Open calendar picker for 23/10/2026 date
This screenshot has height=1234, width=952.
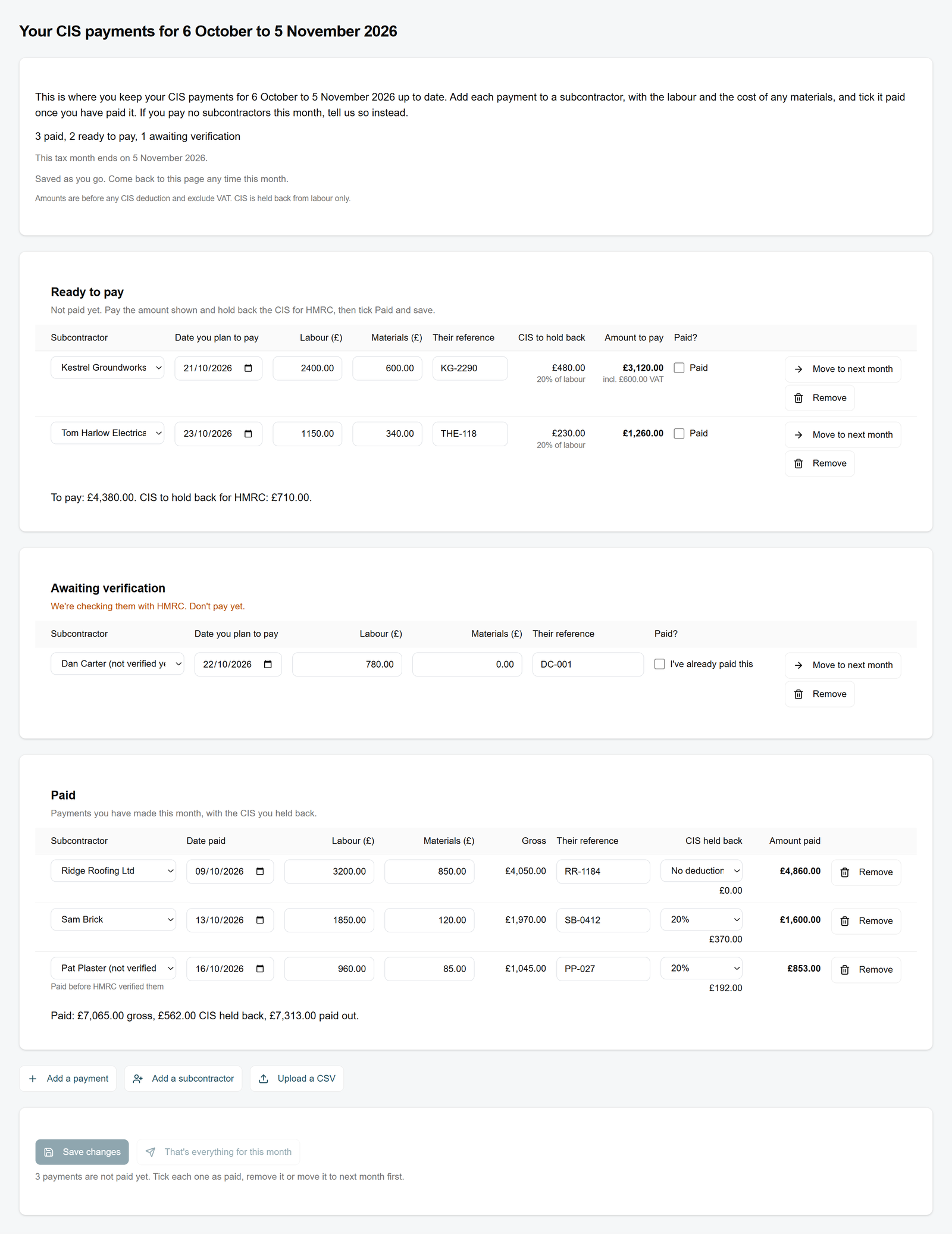(x=248, y=434)
